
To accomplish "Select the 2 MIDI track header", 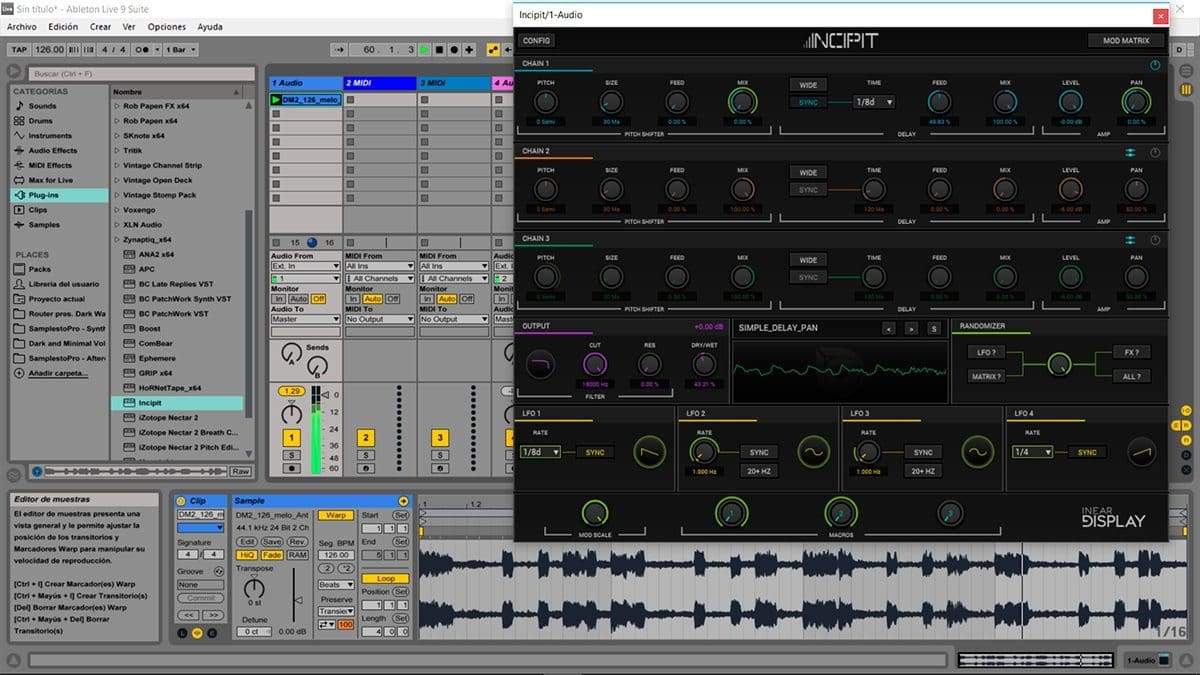I will tap(379, 83).
